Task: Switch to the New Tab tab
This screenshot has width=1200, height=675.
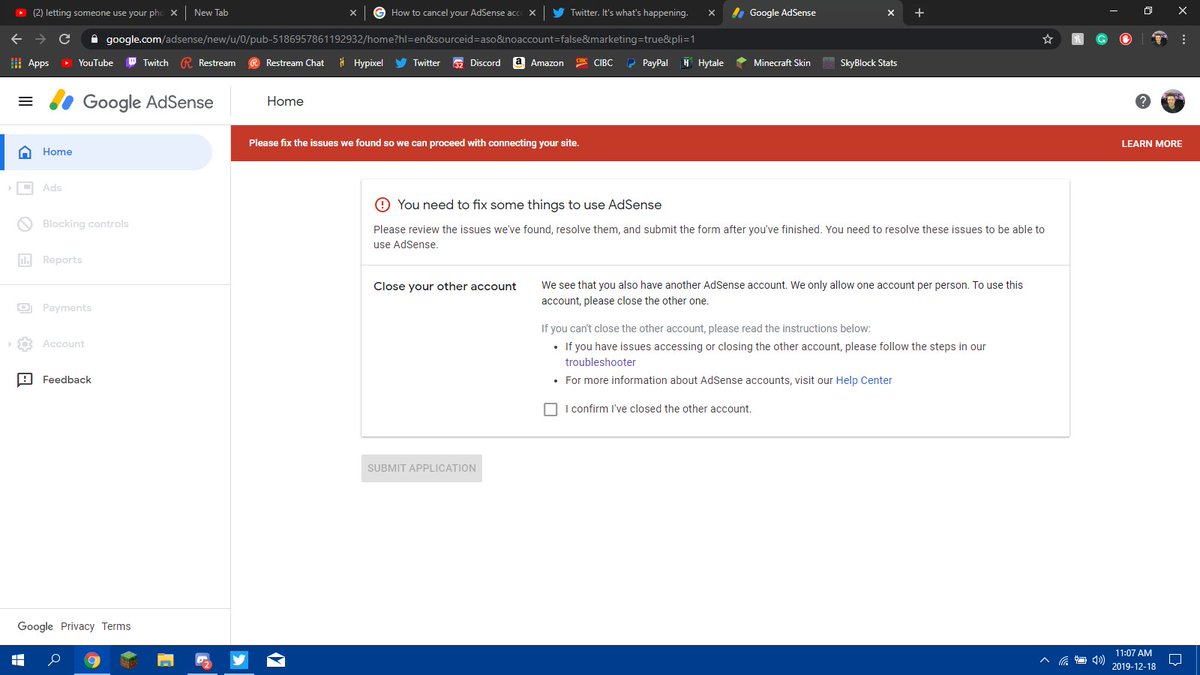Action: [x=274, y=13]
